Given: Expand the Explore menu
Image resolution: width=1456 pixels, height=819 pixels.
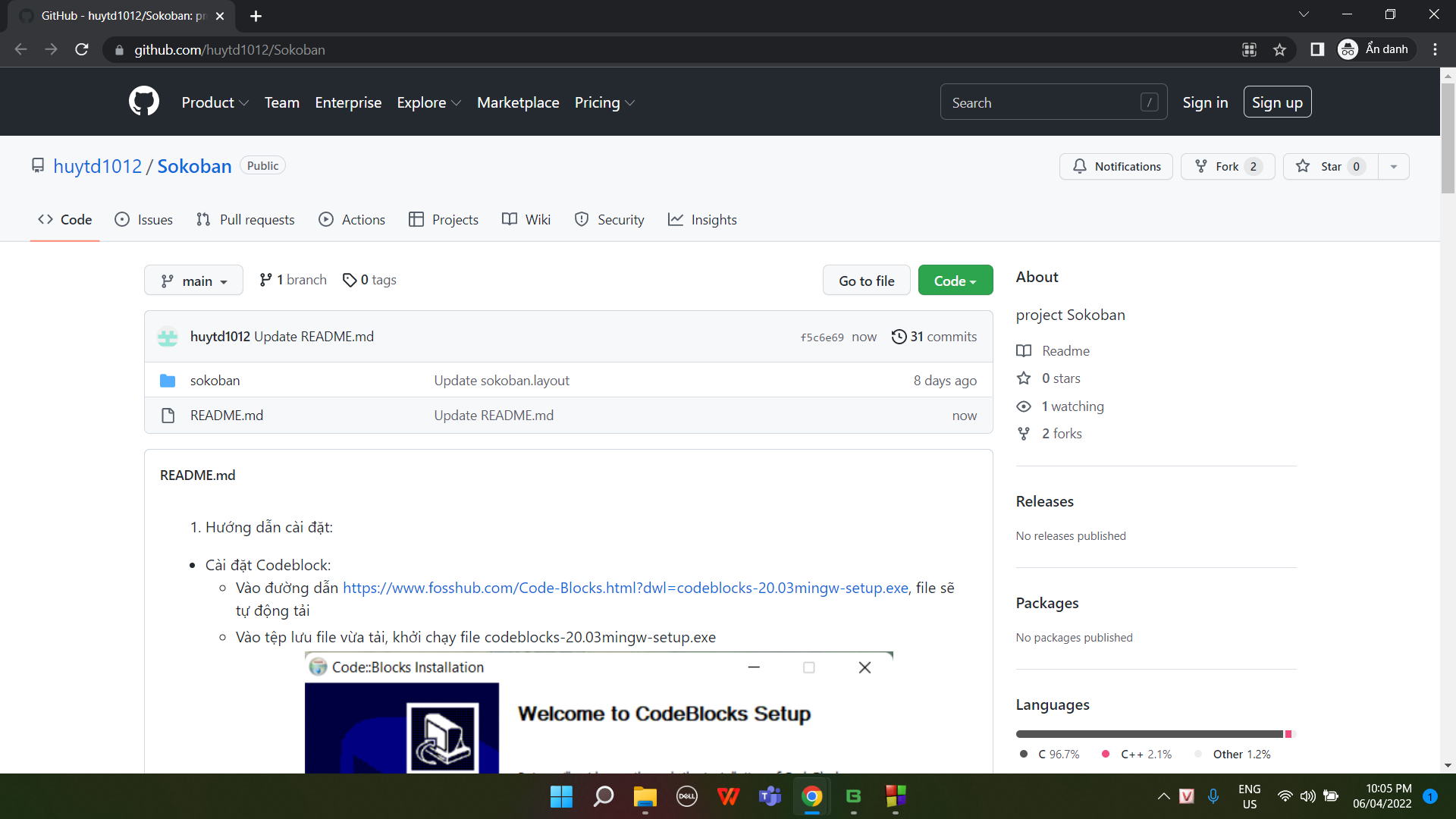Looking at the screenshot, I should pos(429,102).
